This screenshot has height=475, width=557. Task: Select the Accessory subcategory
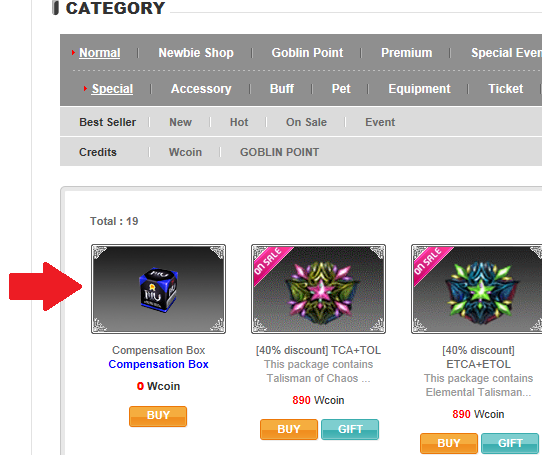pos(201,88)
